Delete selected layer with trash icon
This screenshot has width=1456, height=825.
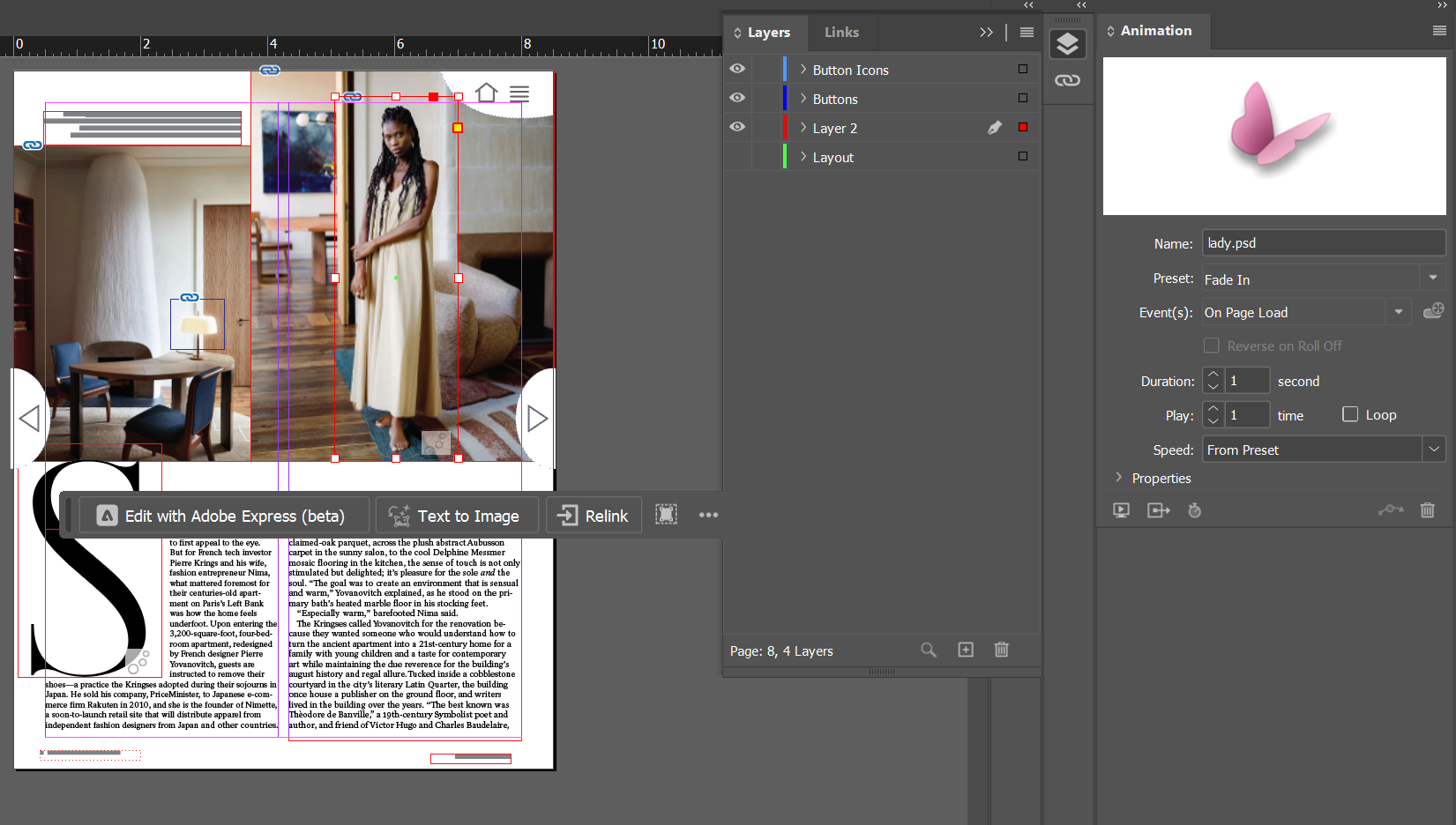click(x=1001, y=650)
